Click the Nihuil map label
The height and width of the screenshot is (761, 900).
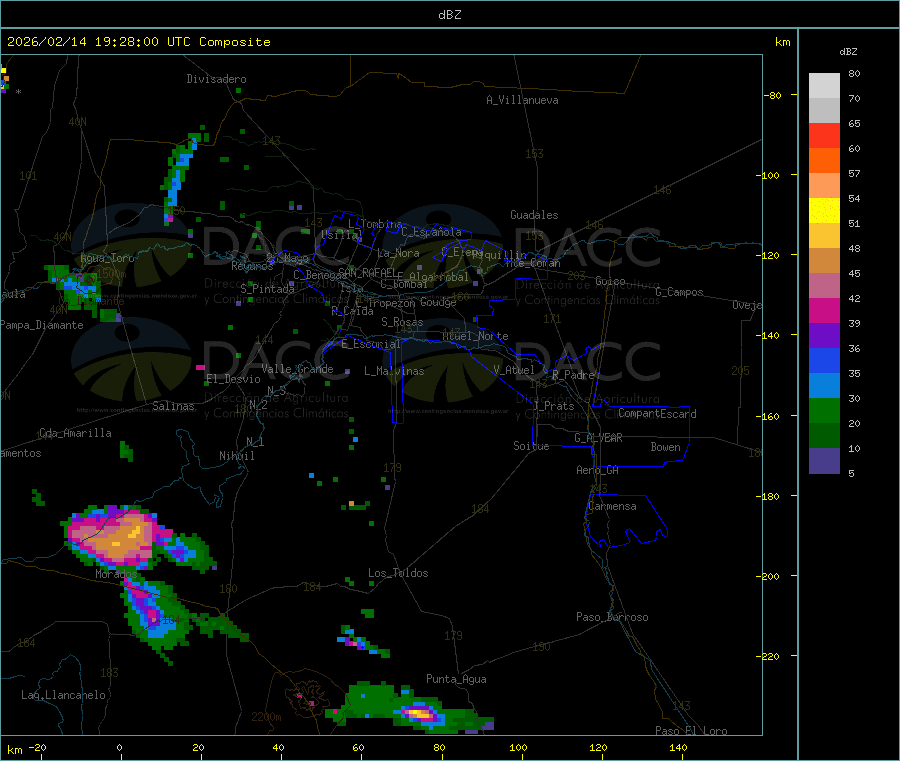pos(236,456)
